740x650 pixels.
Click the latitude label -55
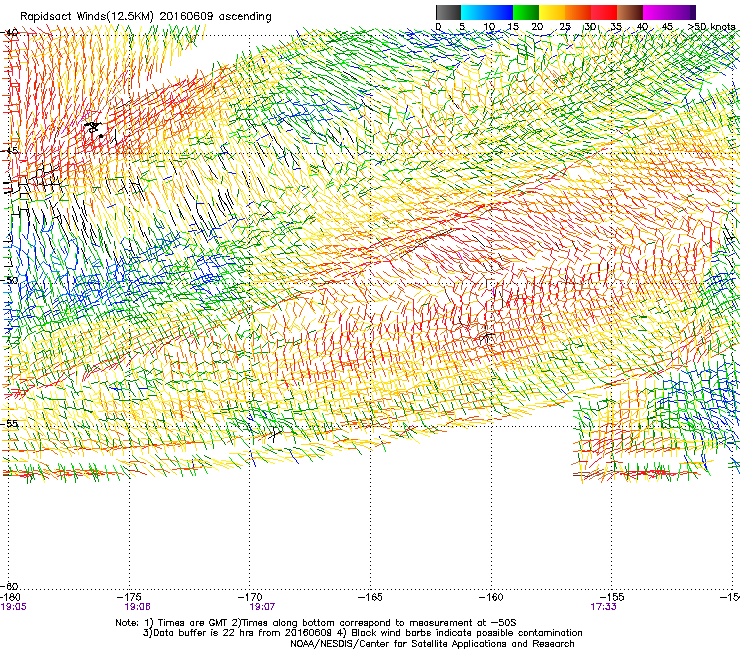(9, 424)
